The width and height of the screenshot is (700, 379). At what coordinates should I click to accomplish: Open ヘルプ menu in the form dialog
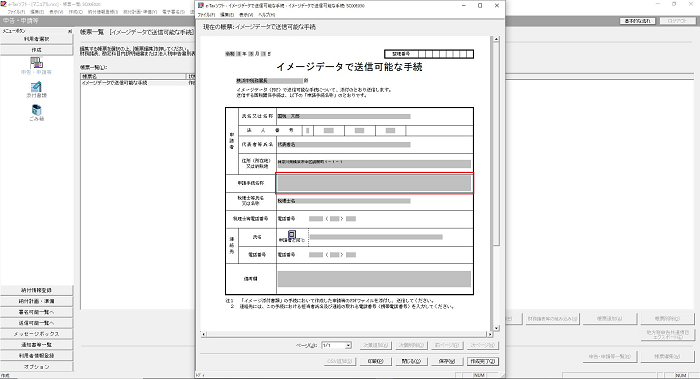(x=267, y=15)
